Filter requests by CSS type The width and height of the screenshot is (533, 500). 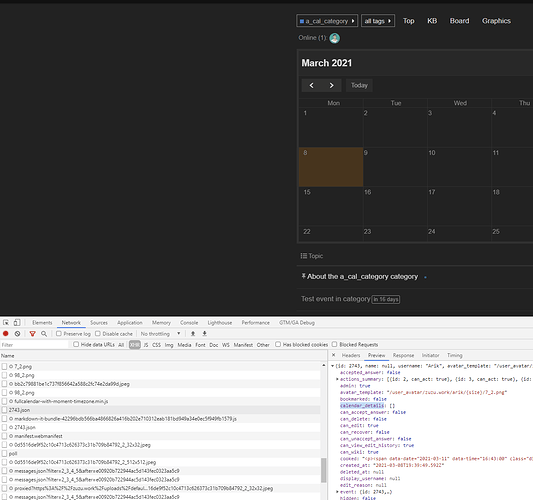[x=156, y=345]
